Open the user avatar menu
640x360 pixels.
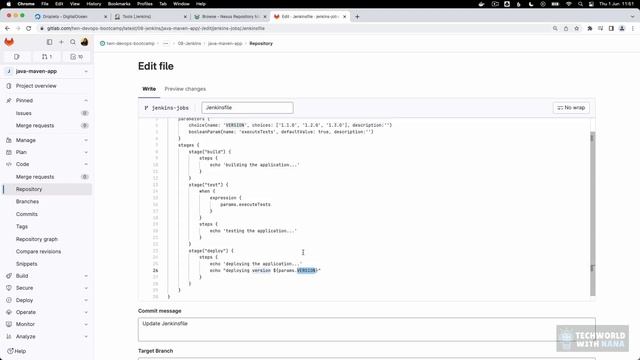point(84,42)
